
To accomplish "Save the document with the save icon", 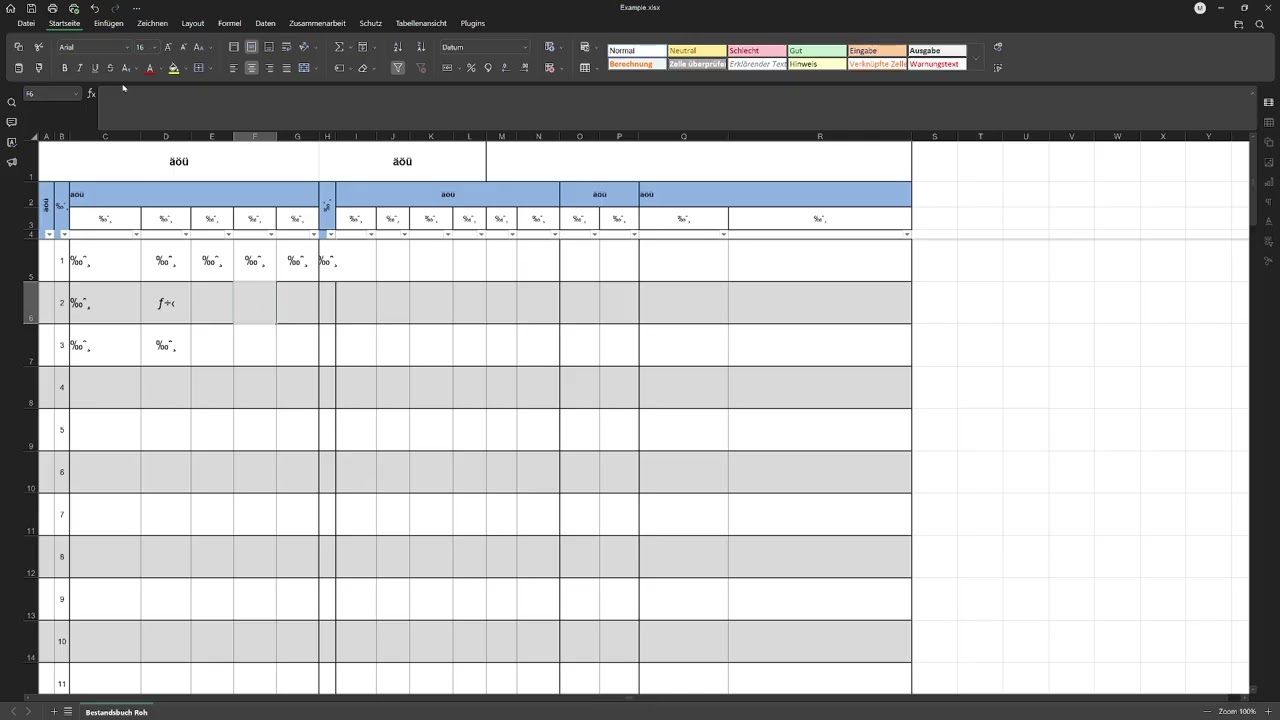I will (x=31, y=8).
